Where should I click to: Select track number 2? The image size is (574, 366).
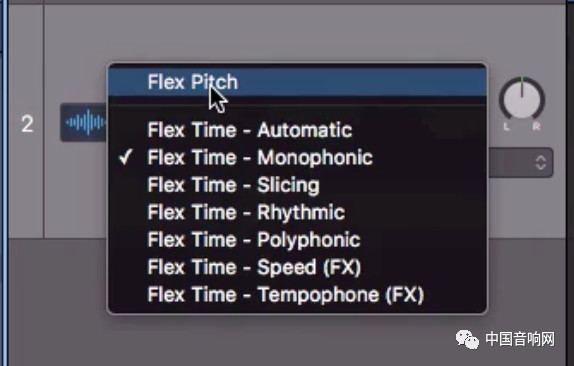pos(27,124)
